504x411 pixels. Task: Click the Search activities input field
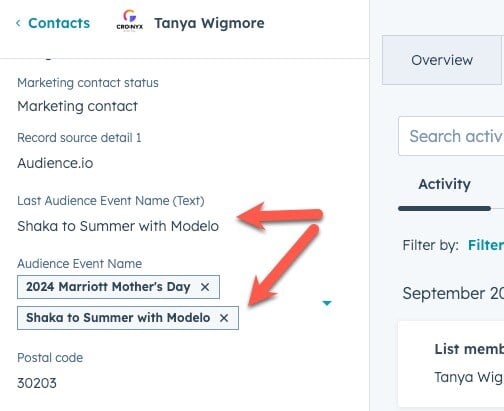click(x=451, y=136)
